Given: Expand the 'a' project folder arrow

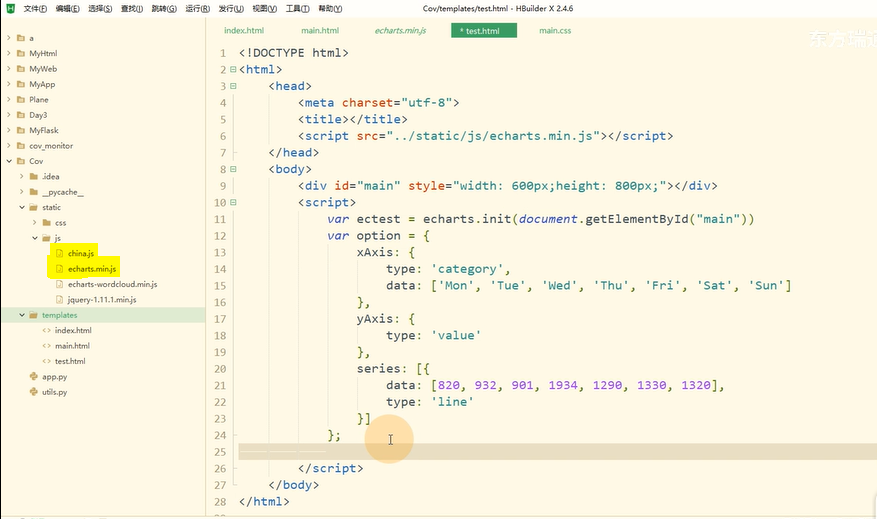Looking at the screenshot, I should [x=8, y=38].
